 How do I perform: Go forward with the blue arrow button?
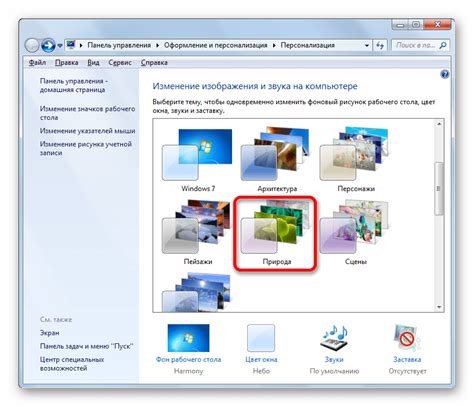point(48,45)
